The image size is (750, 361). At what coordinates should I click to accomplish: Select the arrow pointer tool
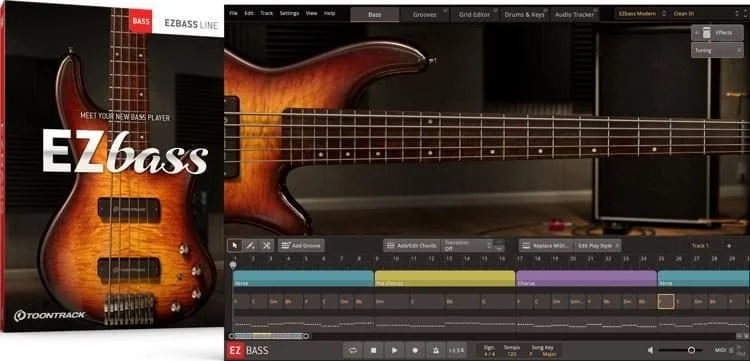click(x=234, y=246)
